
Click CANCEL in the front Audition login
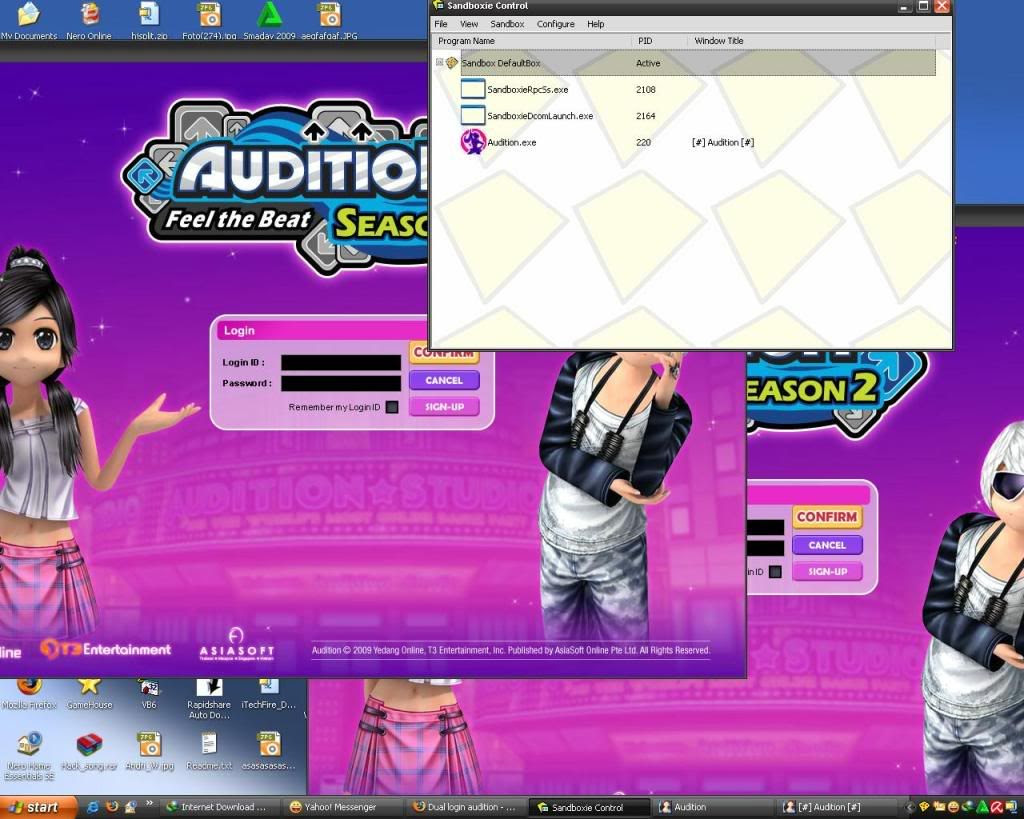tap(444, 380)
